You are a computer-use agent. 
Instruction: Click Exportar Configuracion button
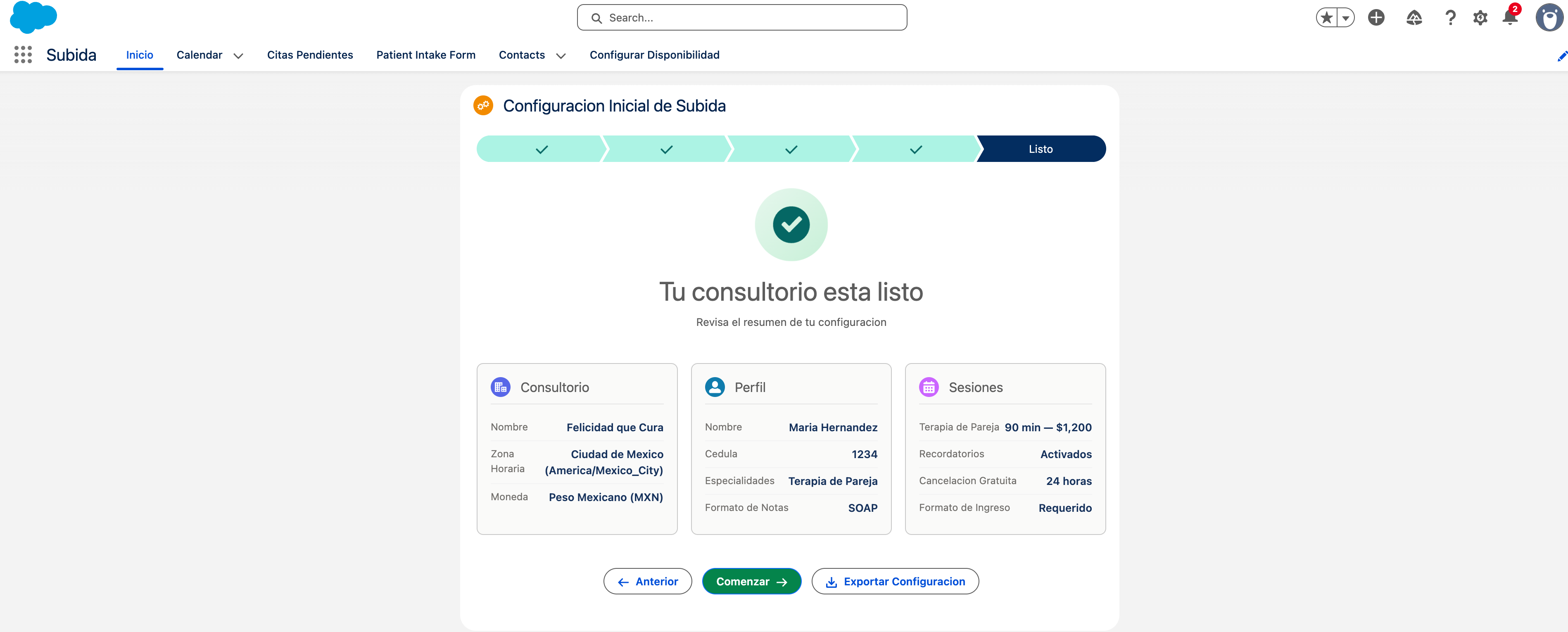[x=895, y=582]
